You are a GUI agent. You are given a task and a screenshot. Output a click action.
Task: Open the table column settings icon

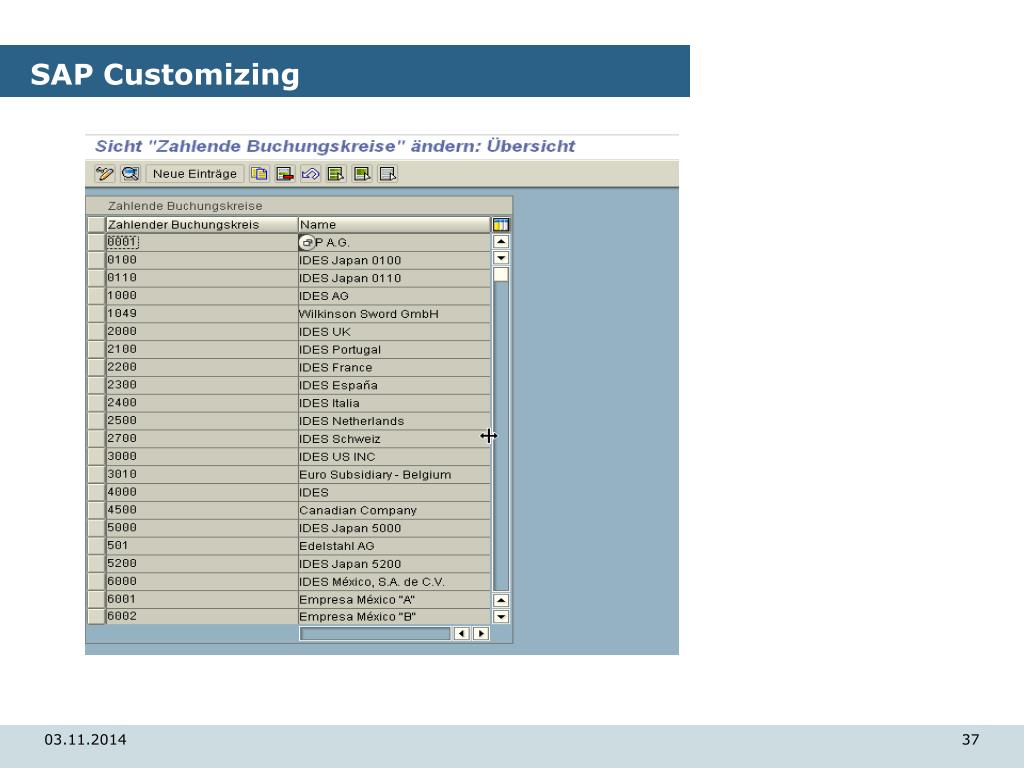coord(501,225)
